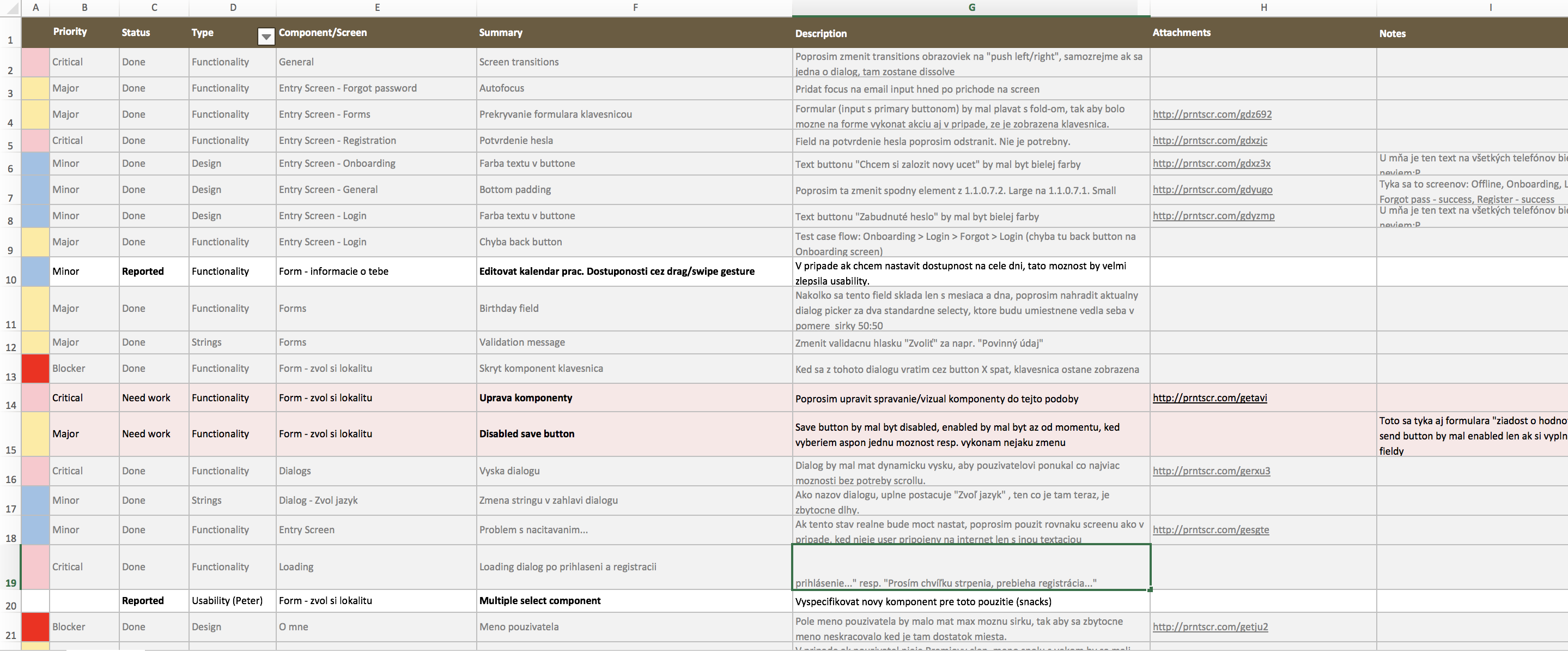The width and height of the screenshot is (1568, 651).
Task: Select cell 'Birthday field'
Action: (x=634, y=309)
